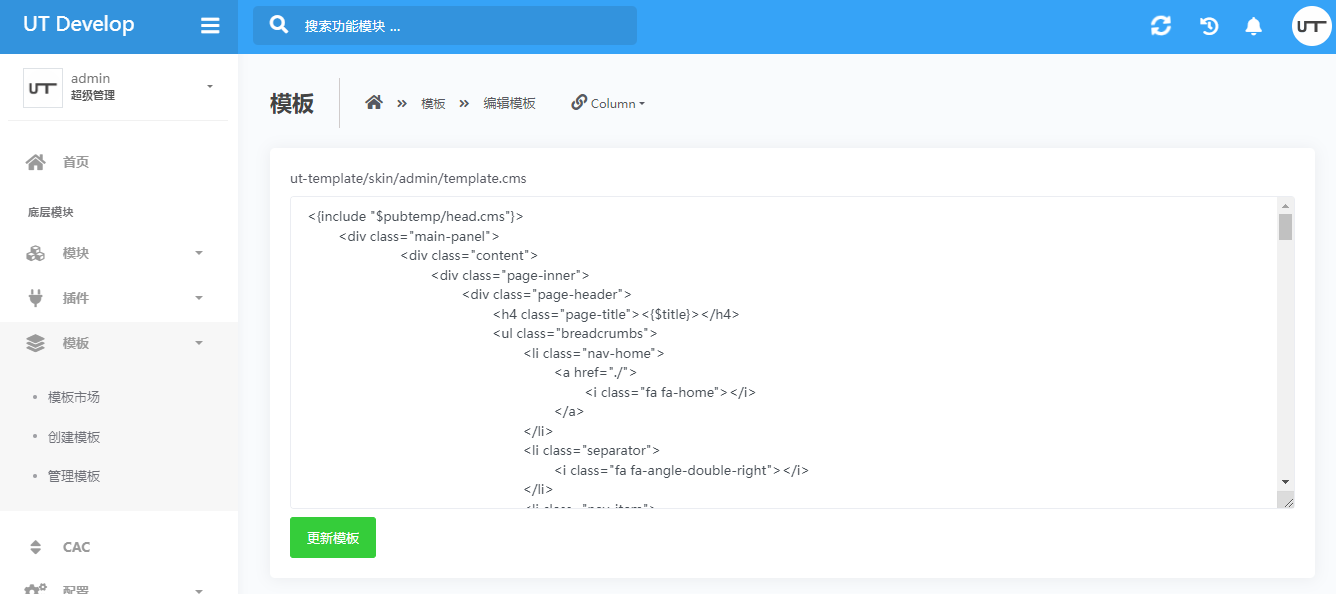Click the UT profile avatar in the top bar
This screenshot has width=1336, height=594.
click(1311, 26)
